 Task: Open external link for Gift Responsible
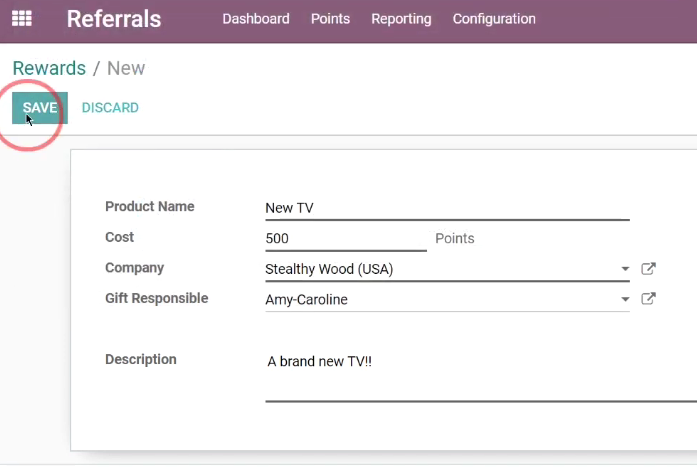coord(648,299)
